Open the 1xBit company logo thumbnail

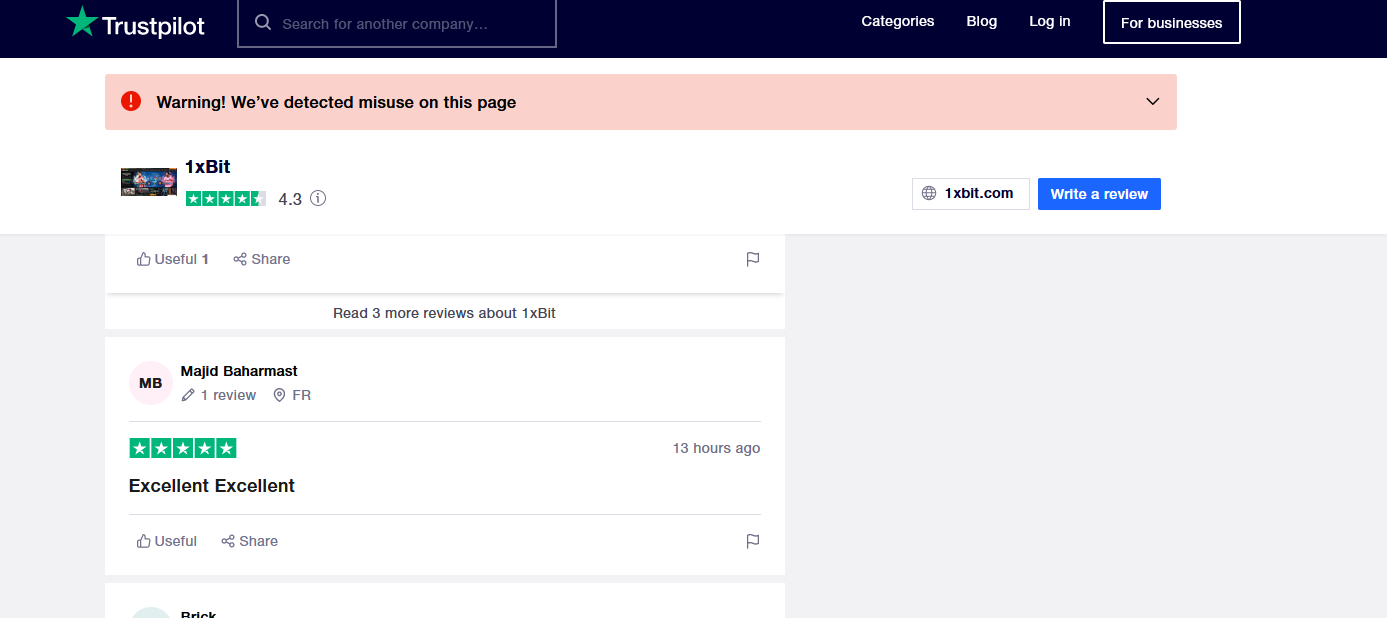point(149,182)
